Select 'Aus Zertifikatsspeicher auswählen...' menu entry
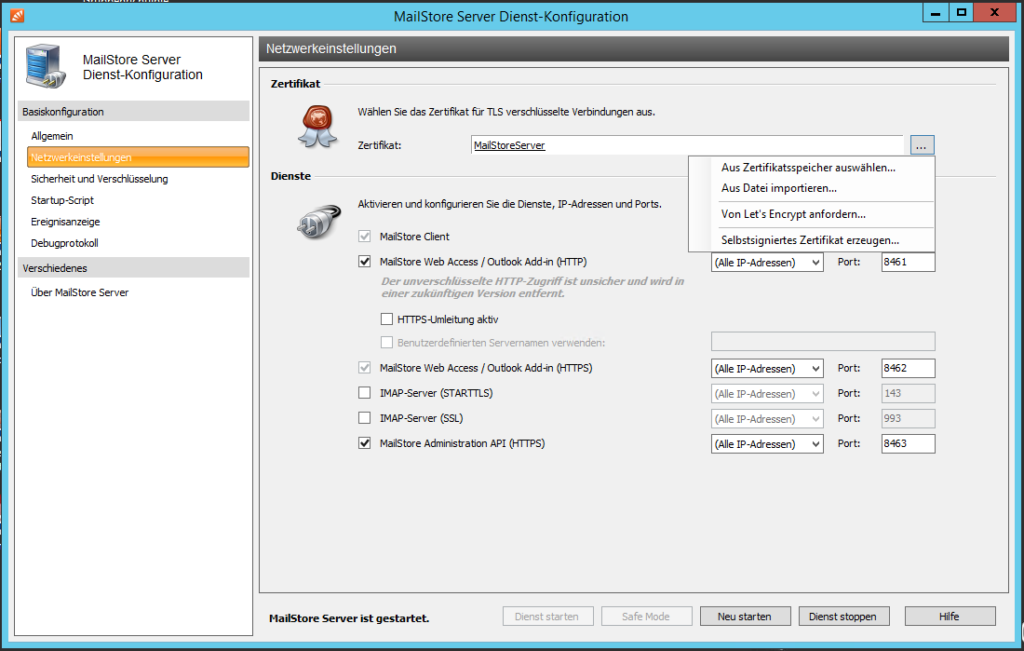This screenshot has width=1024, height=651. point(808,167)
